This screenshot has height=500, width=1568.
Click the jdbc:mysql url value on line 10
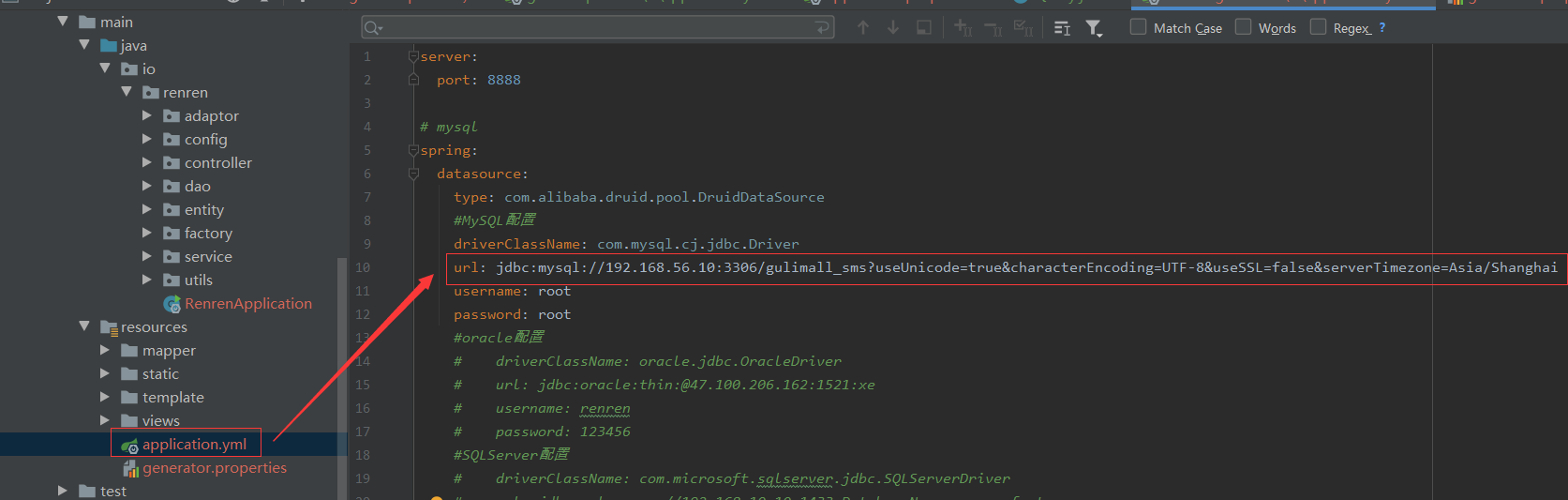[1026, 267]
